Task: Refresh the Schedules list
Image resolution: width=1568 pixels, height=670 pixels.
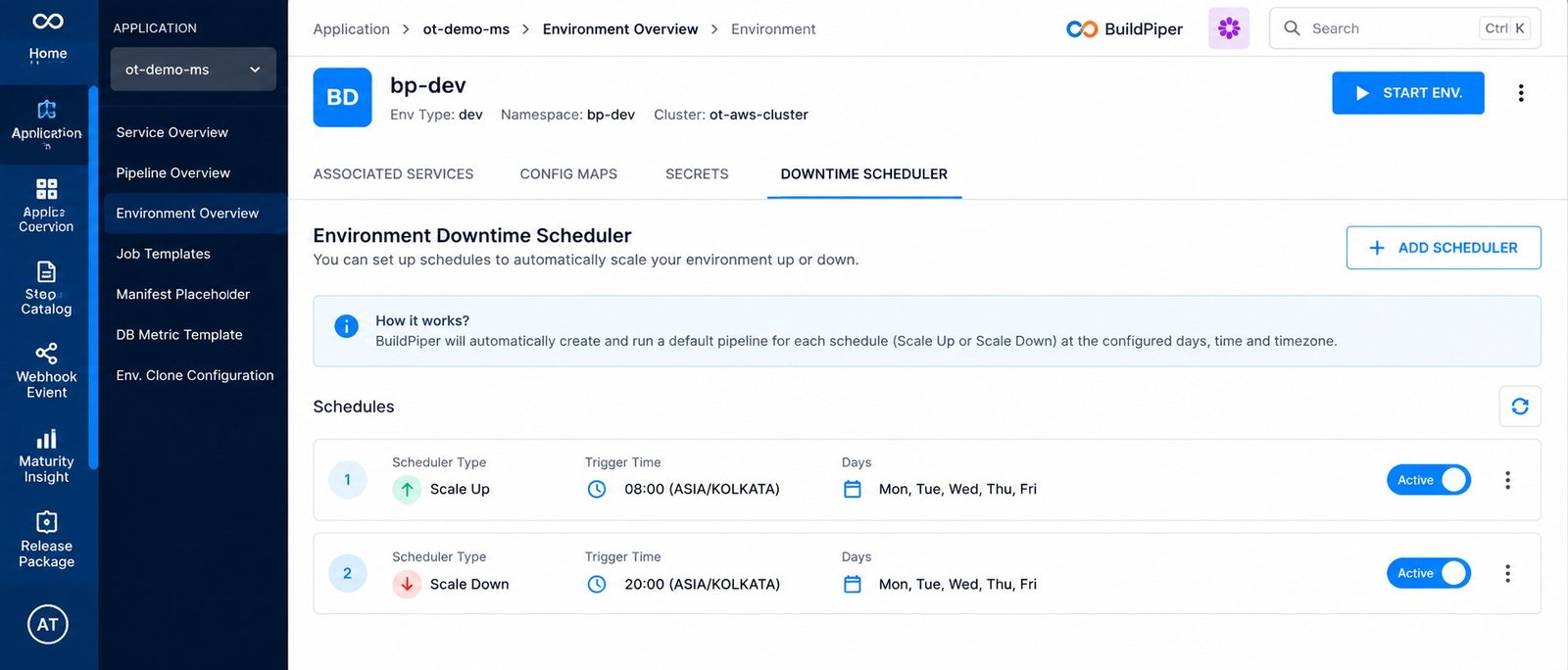Action: tap(1520, 407)
